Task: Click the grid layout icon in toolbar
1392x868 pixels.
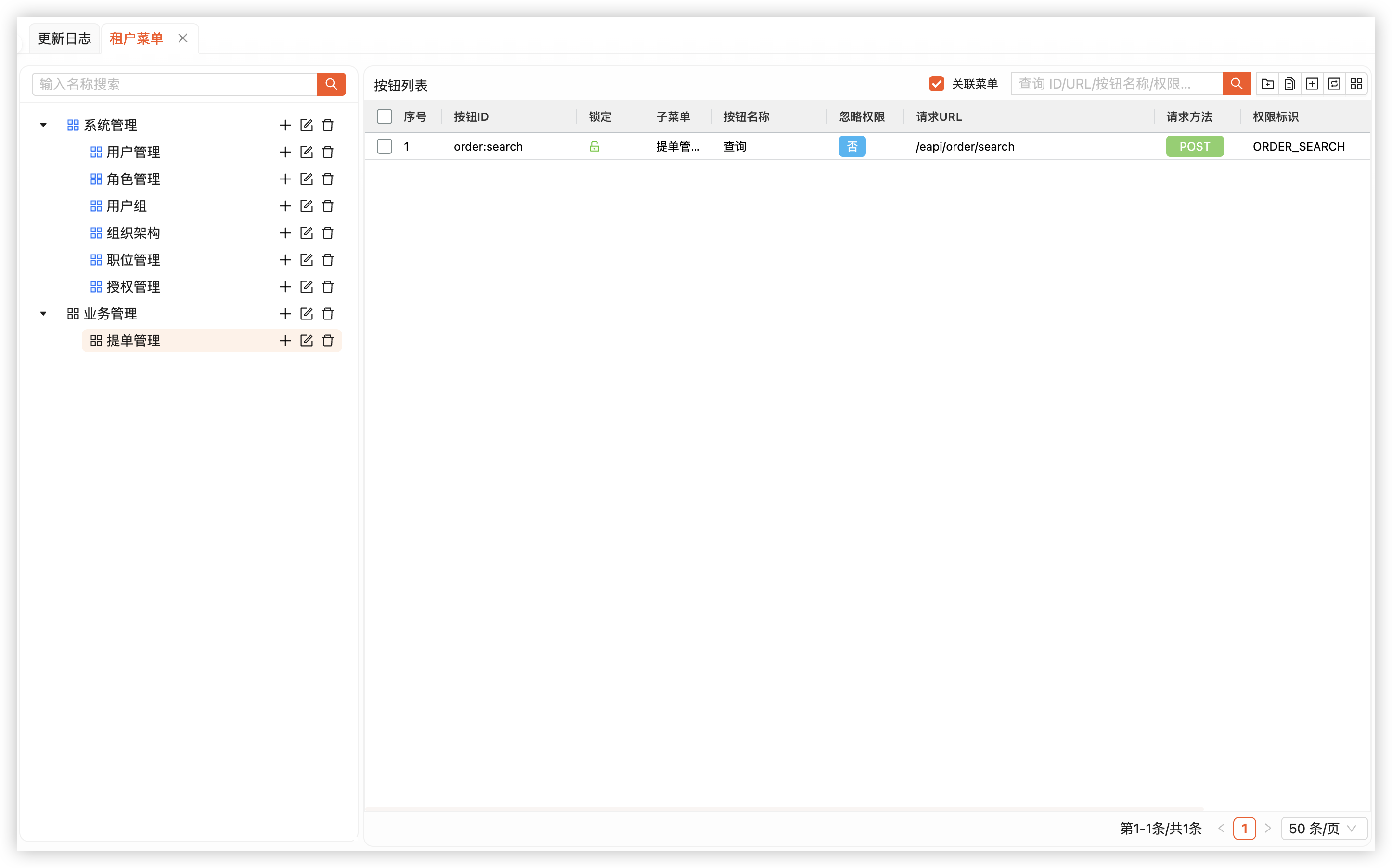Action: click(x=1356, y=84)
